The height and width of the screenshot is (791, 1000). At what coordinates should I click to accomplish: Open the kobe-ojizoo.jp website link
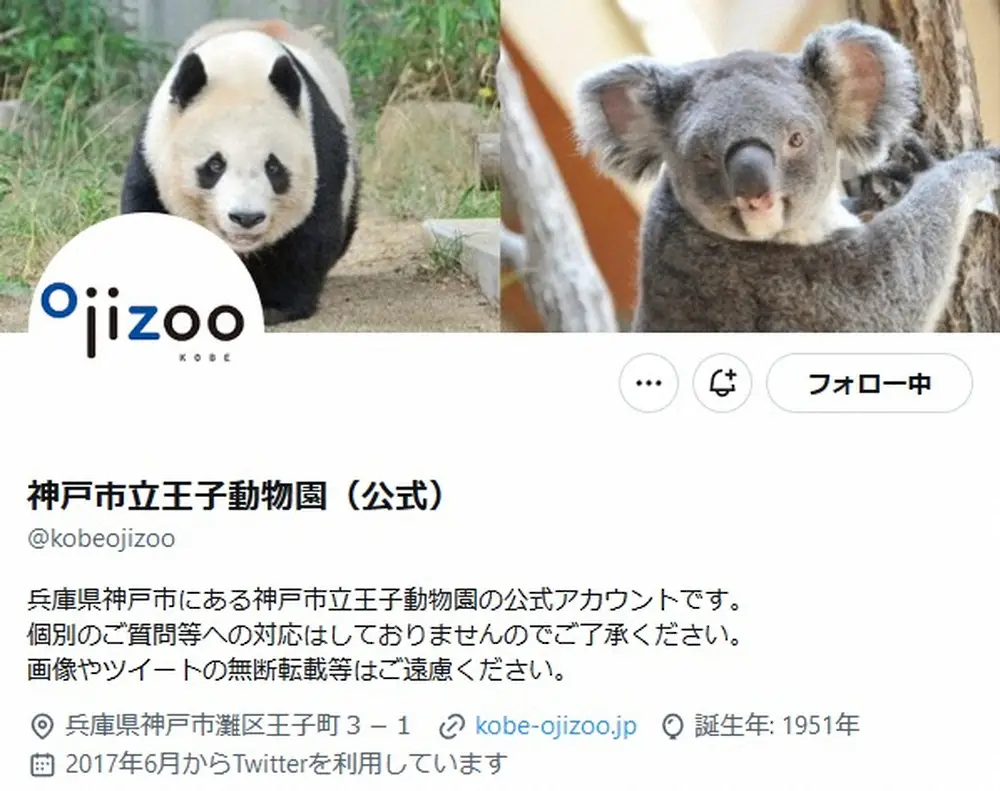pos(555,725)
